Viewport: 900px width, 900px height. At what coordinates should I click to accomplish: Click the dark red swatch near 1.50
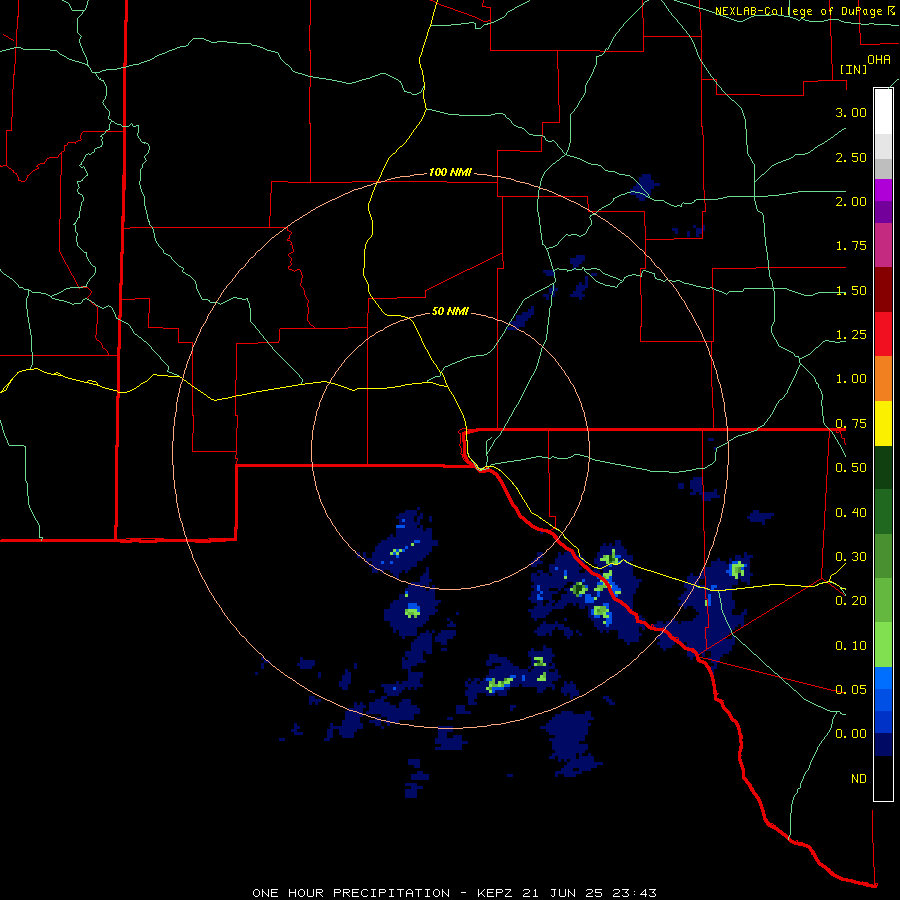pos(883,290)
